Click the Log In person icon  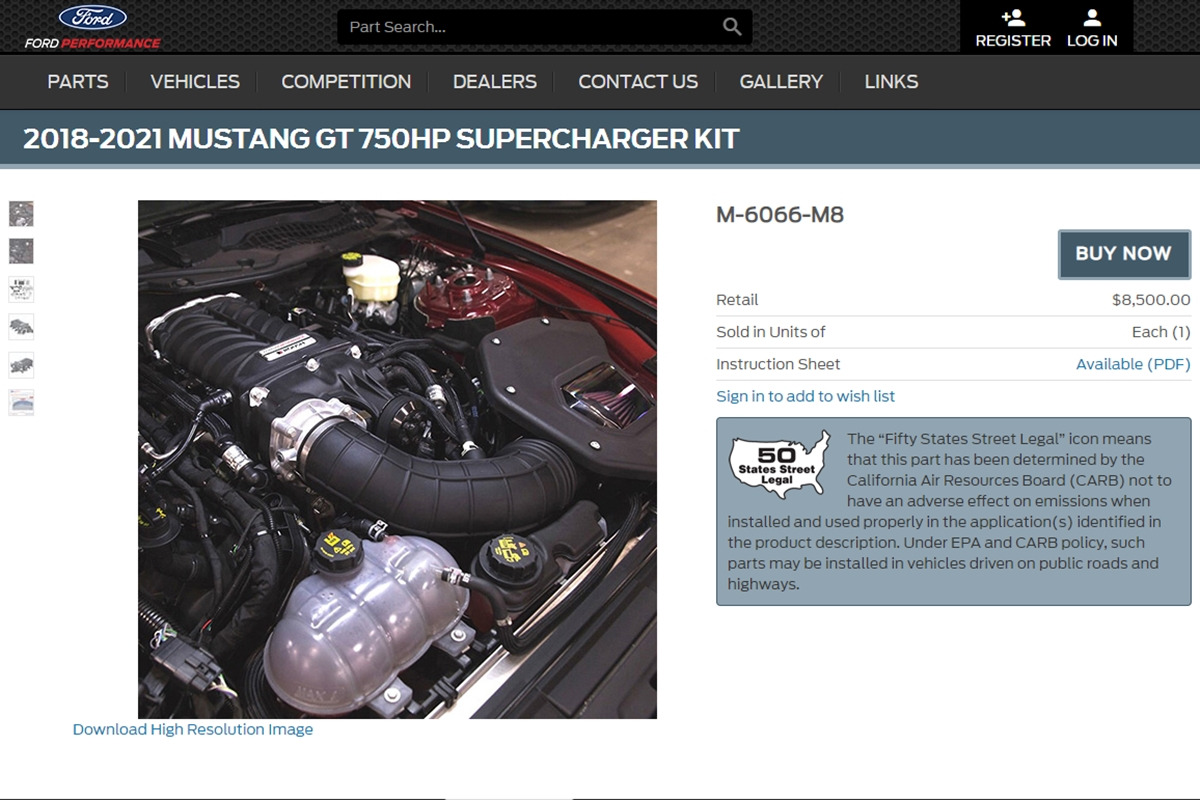(x=1091, y=16)
